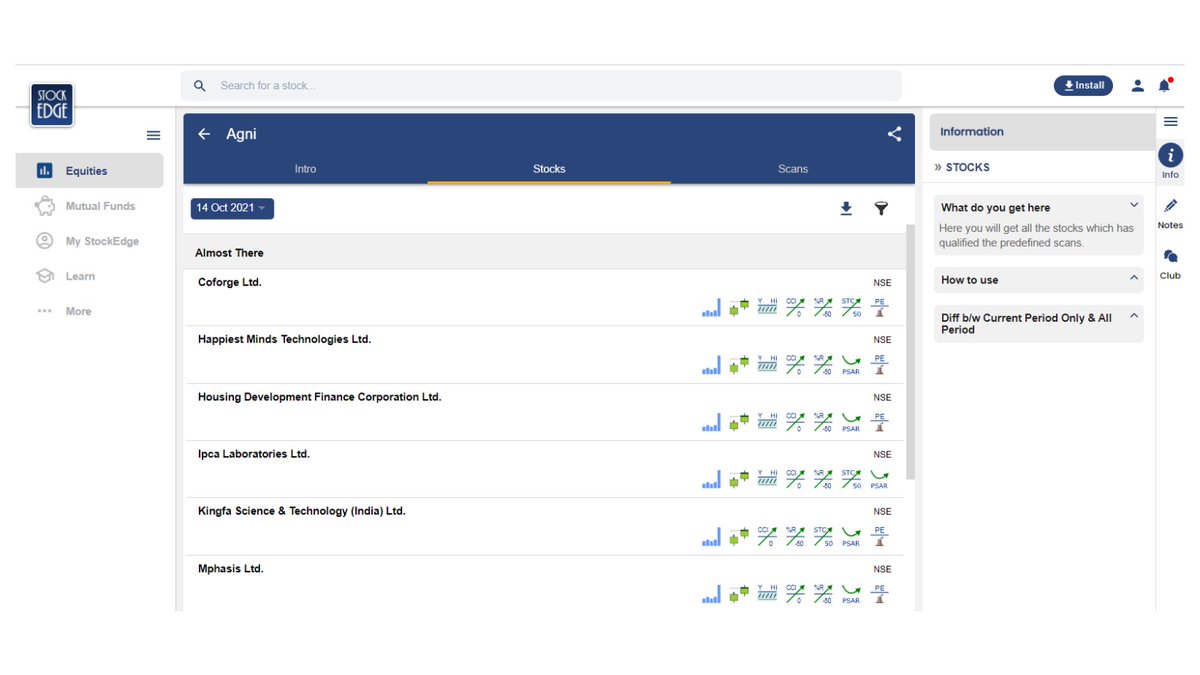Click Coforge CCI scan icon
This screenshot has height=675, width=1200.
pyautogui.click(x=795, y=308)
